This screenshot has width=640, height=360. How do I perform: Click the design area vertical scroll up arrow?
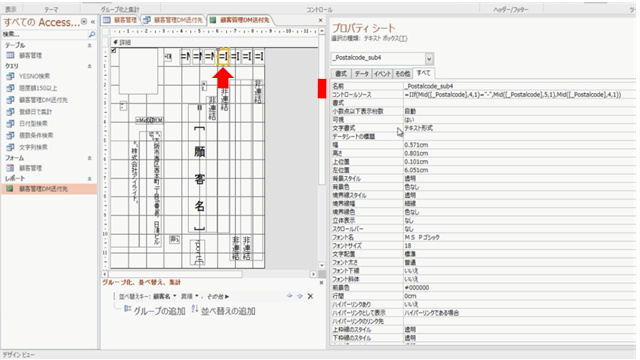coord(322,31)
